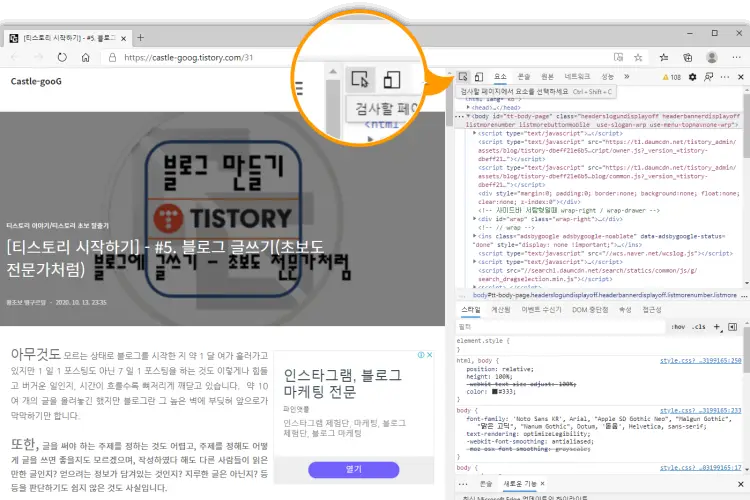Open style.css link ending 17

pos(700,467)
